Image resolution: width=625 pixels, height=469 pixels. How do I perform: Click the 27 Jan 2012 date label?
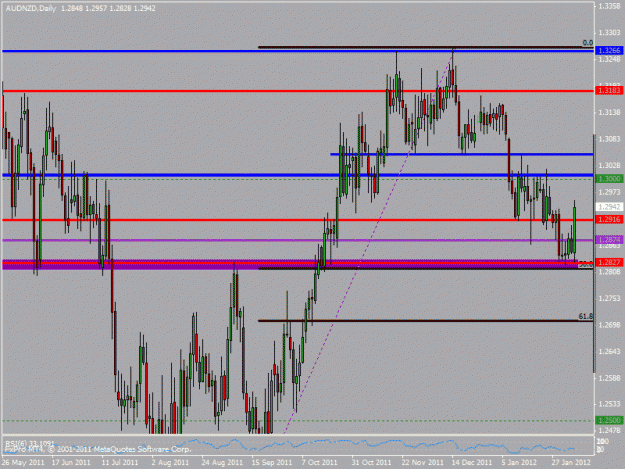tap(571, 463)
